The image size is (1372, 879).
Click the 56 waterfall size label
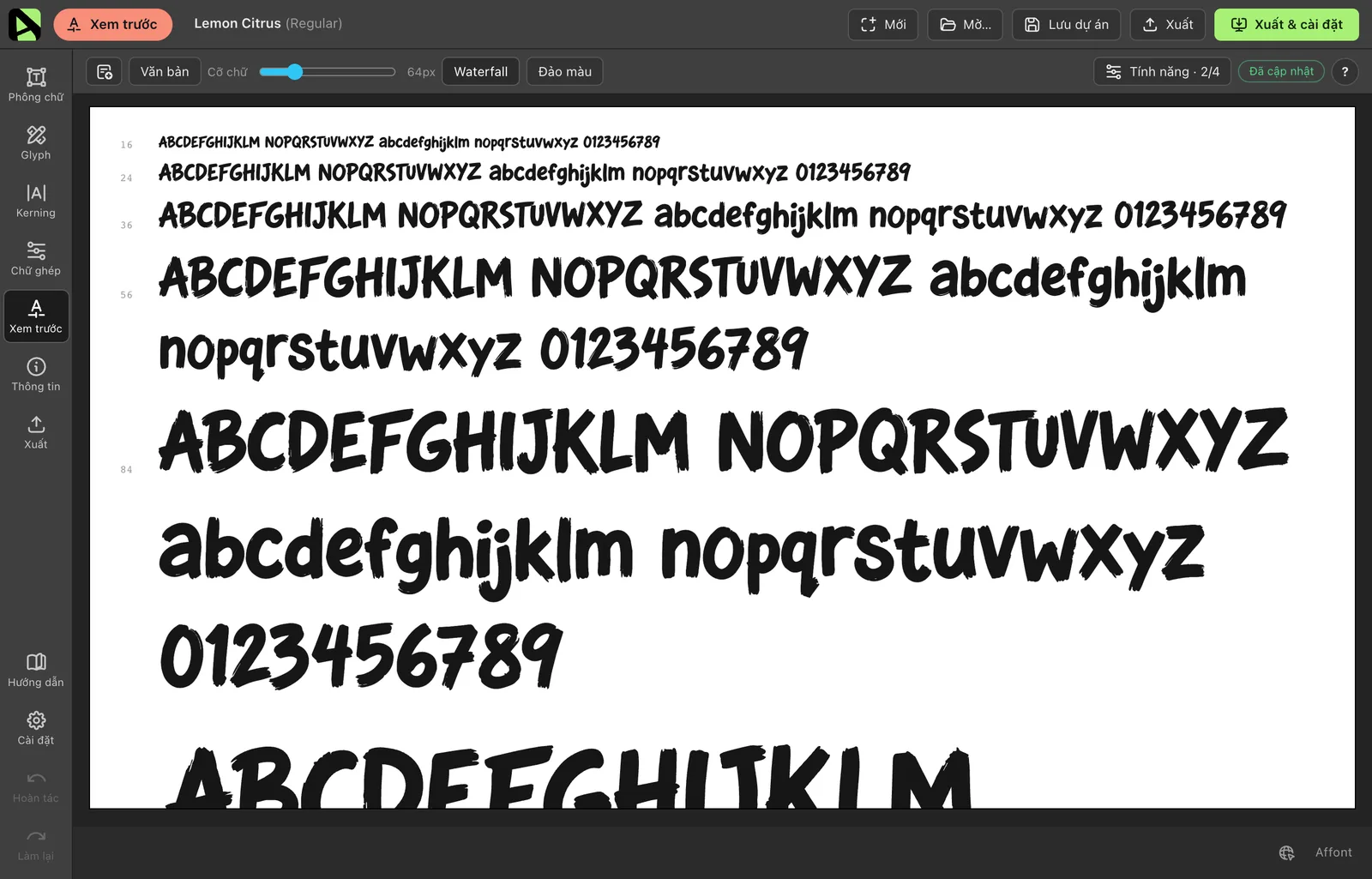pyautogui.click(x=127, y=295)
